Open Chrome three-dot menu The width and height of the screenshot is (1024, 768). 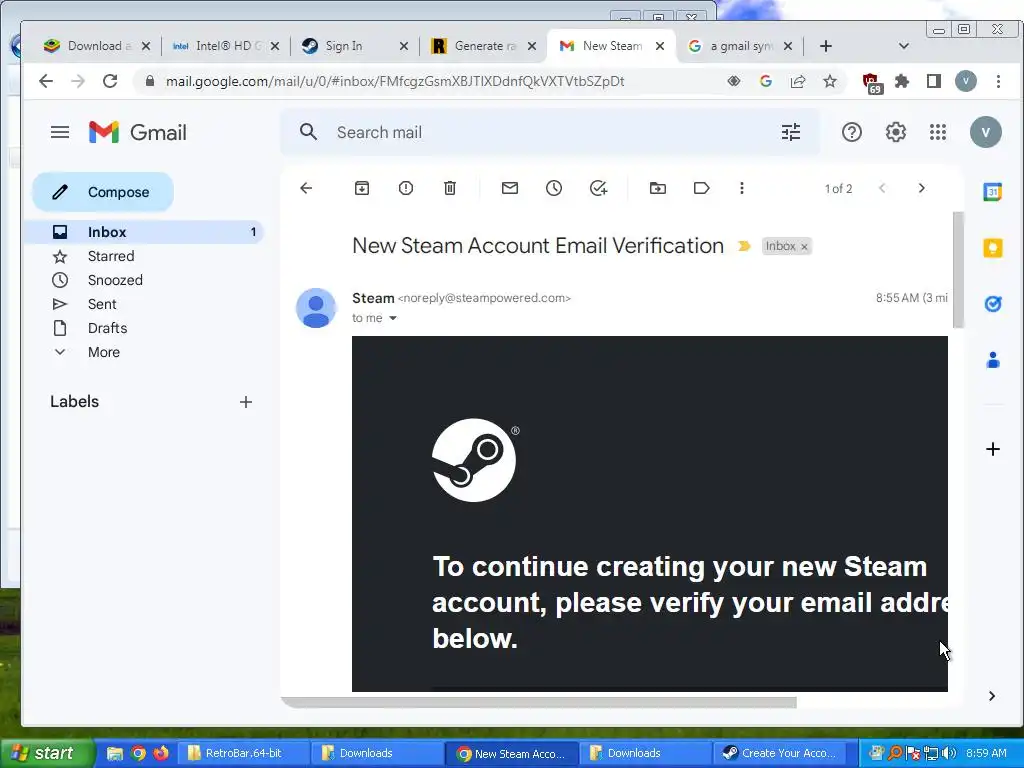point(998,82)
